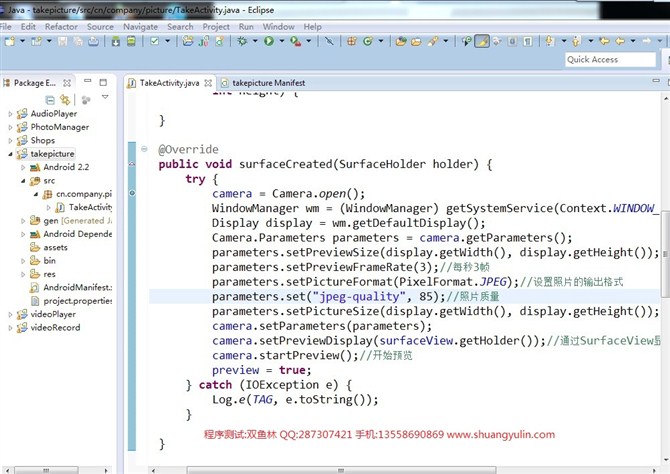This screenshot has width=670, height=474.
Task: Toggle Mark Occurrences highlighter button
Action: tap(482, 41)
